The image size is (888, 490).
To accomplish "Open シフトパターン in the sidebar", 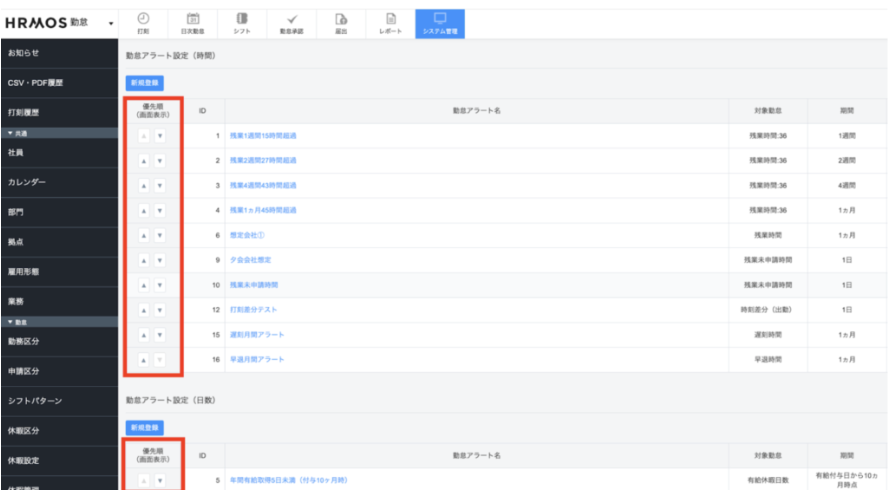I will (x=59, y=401).
